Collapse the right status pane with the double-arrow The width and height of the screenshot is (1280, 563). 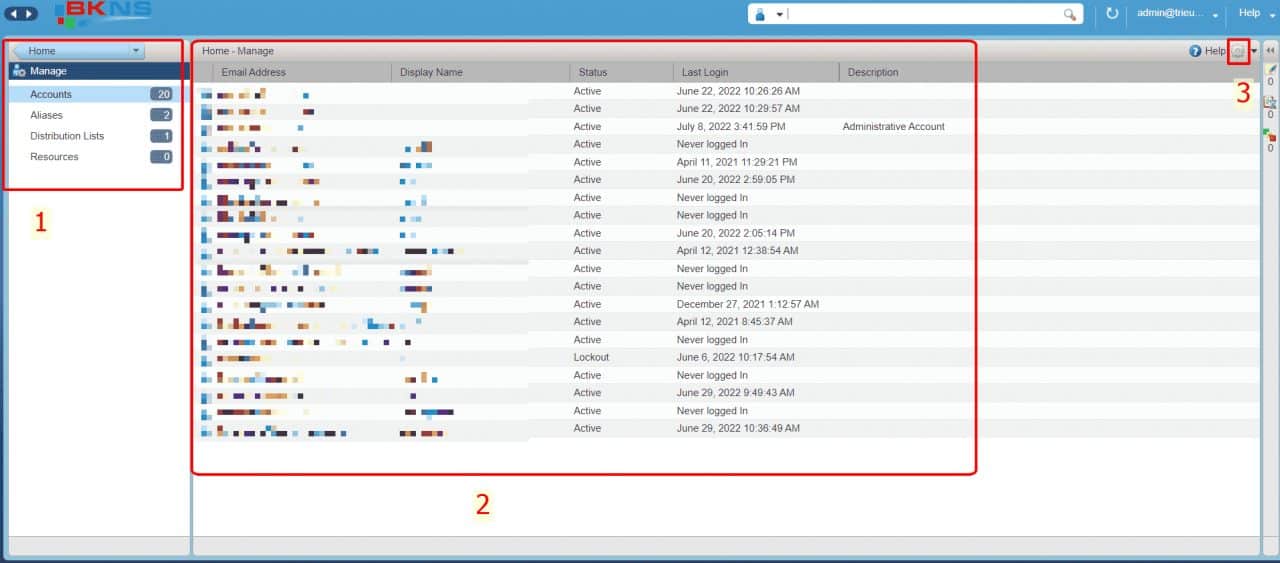click(x=1270, y=51)
